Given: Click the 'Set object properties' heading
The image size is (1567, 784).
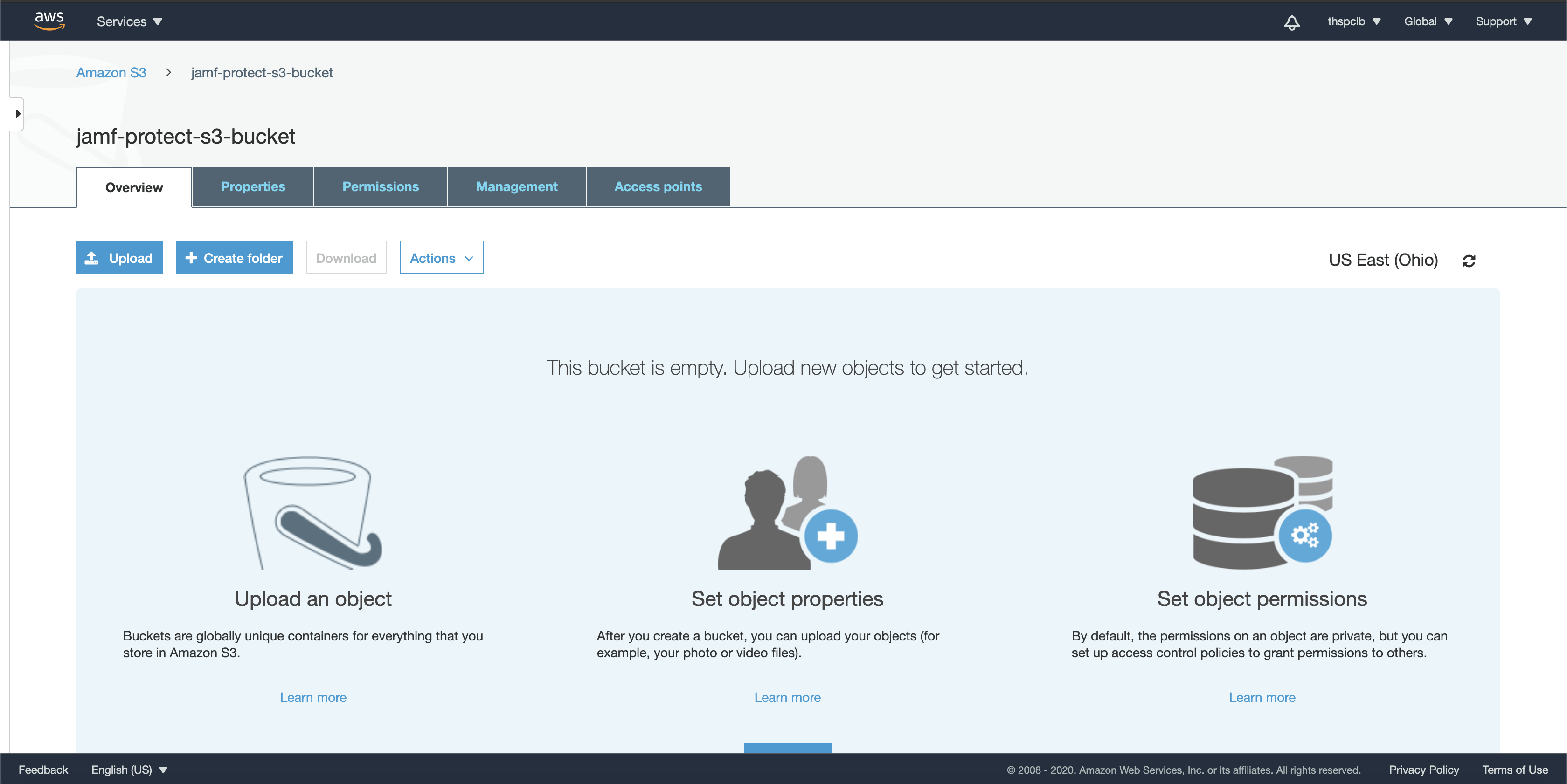Looking at the screenshot, I should coord(788,598).
